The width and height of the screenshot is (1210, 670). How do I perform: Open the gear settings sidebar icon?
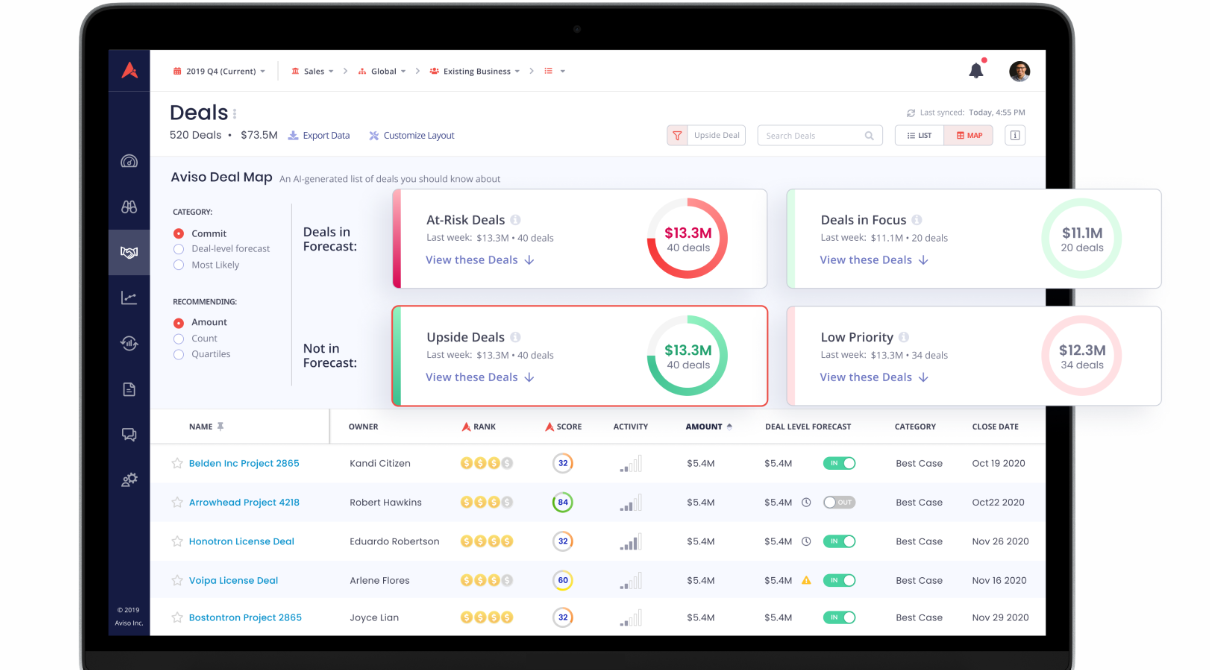pyautogui.click(x=129, y=480)
